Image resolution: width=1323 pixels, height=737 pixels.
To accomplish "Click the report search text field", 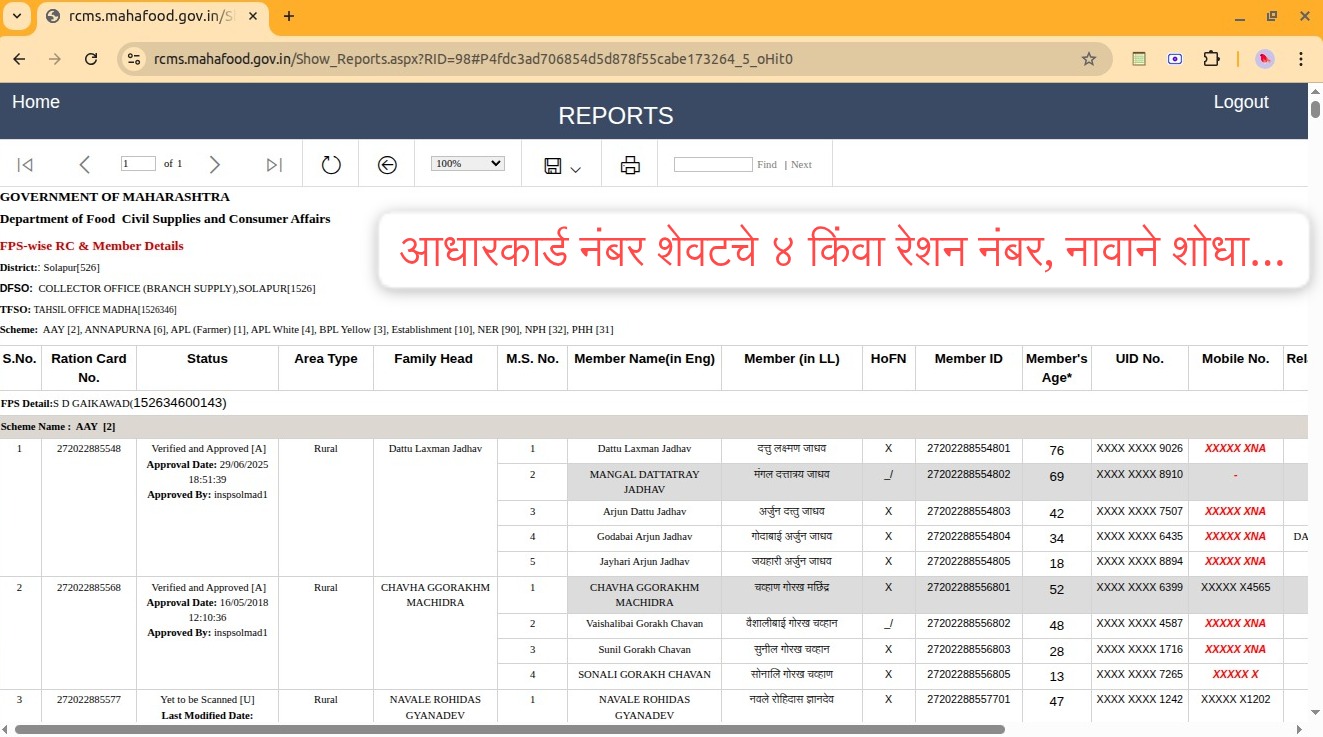I will tap(712, 164).
